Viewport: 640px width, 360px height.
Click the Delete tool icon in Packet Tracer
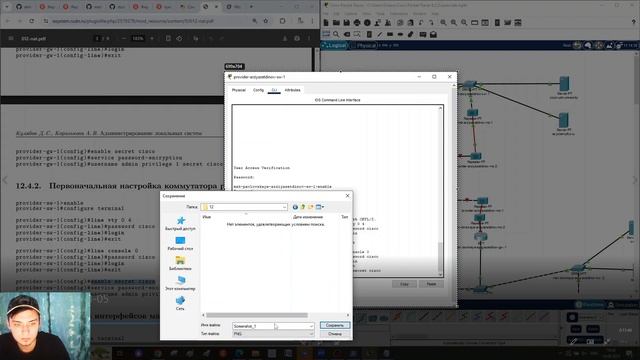coord(347,35)
